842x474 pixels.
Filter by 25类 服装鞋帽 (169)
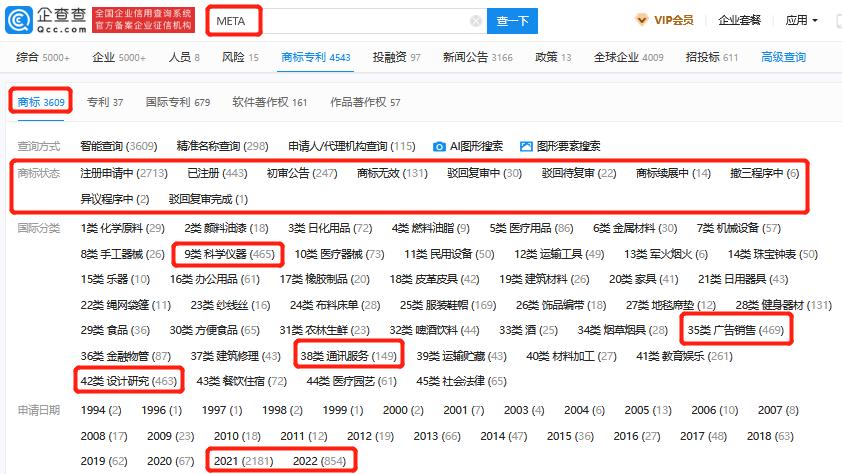[x=448, y=305]
